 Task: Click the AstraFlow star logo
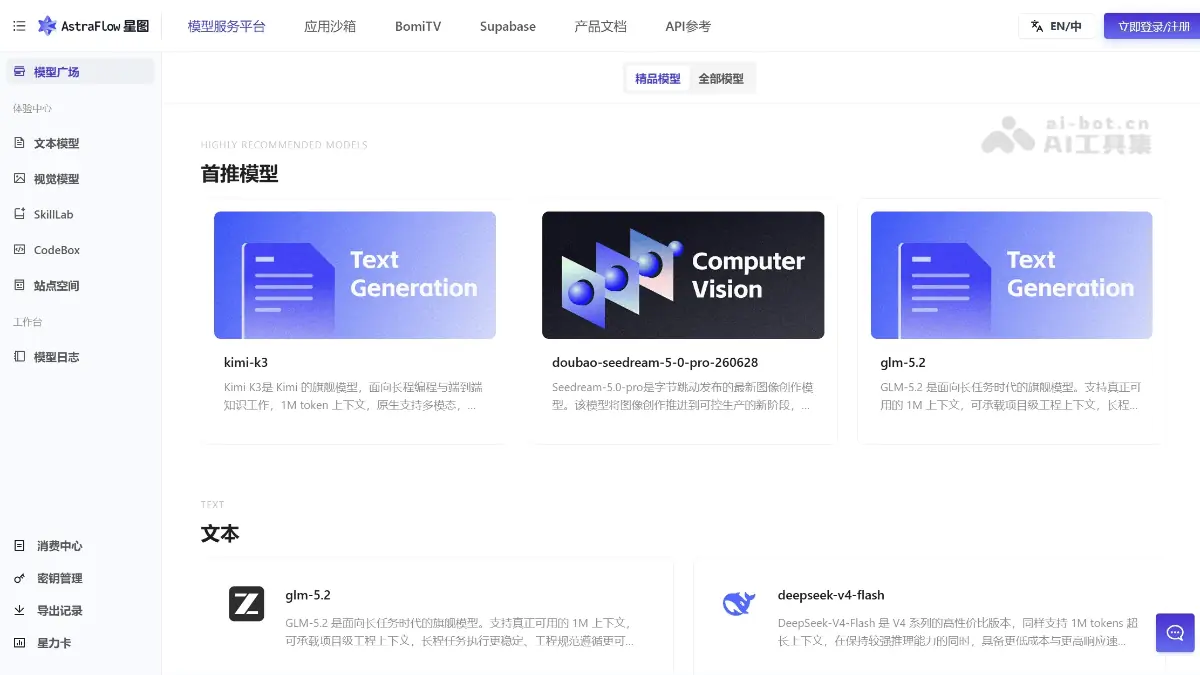47,26
